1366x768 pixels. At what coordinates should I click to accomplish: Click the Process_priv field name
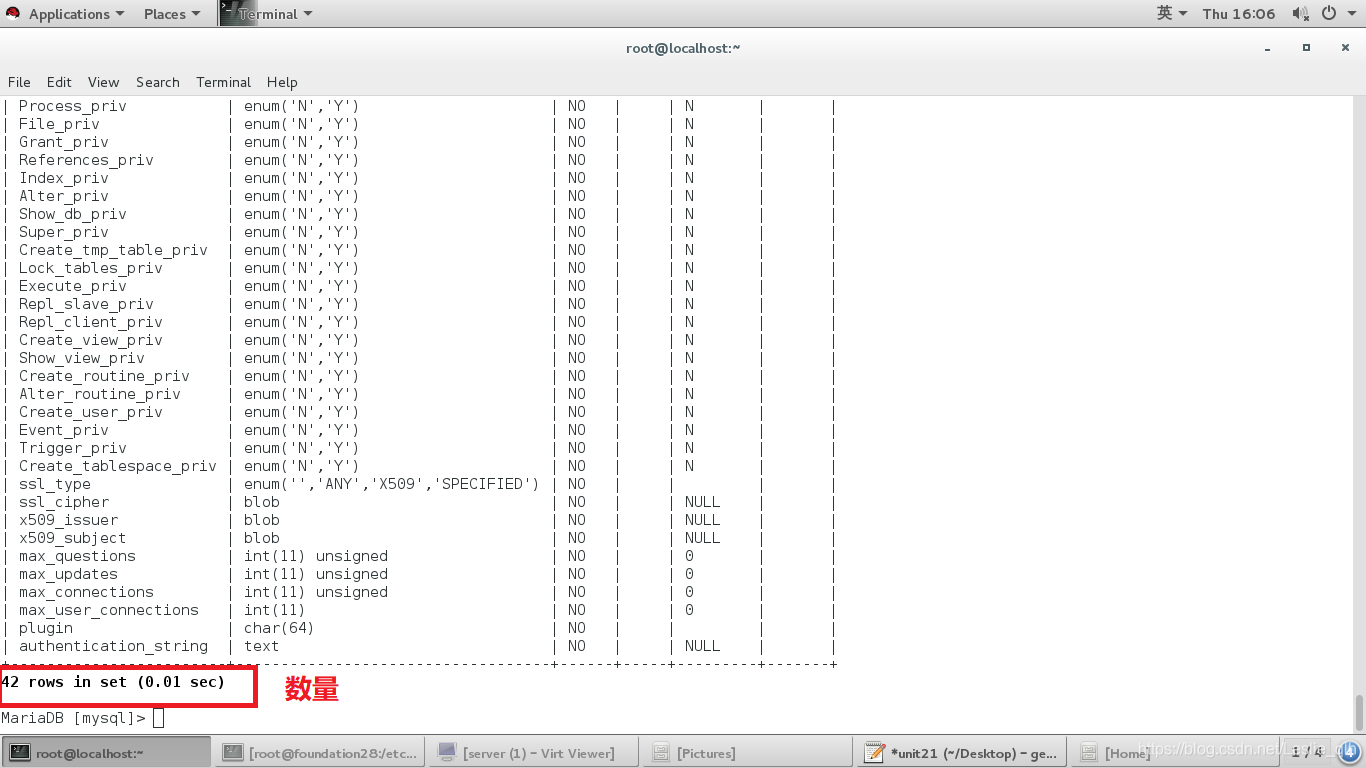pos(72,106)
